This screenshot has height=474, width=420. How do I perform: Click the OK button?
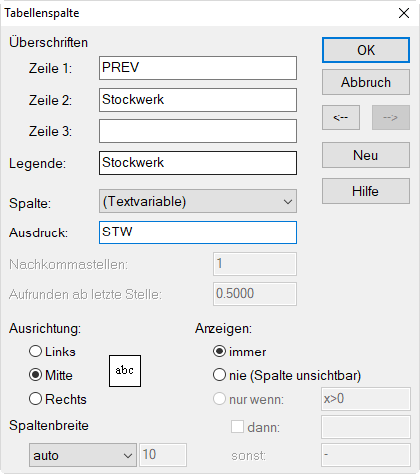pos(366,50)
